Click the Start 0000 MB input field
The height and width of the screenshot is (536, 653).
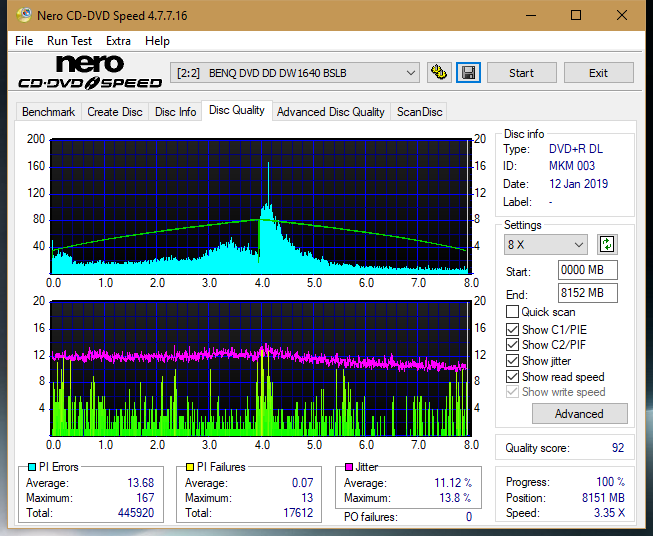point(587,270)
